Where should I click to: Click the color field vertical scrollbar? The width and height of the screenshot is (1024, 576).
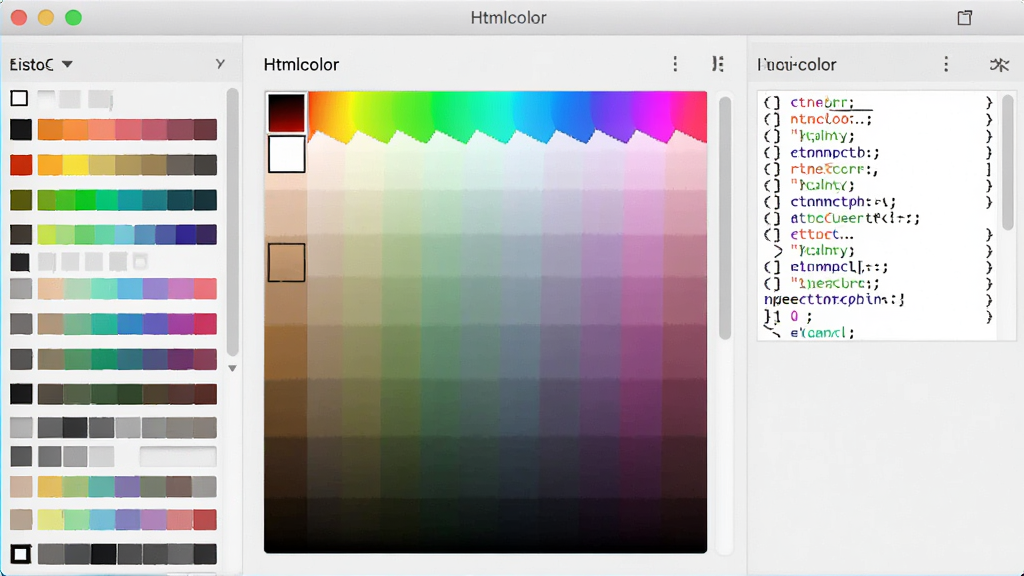tap(724, 218)
